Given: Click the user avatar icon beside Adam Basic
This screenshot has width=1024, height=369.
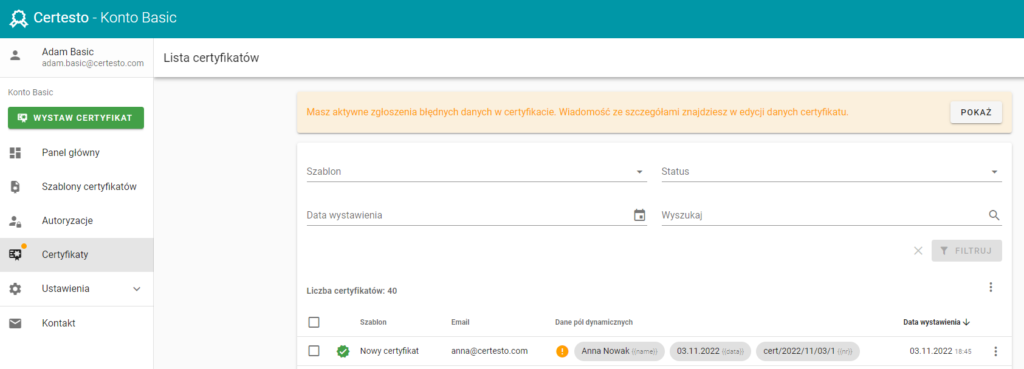Looking at the screenshot, I should [16, 56].
